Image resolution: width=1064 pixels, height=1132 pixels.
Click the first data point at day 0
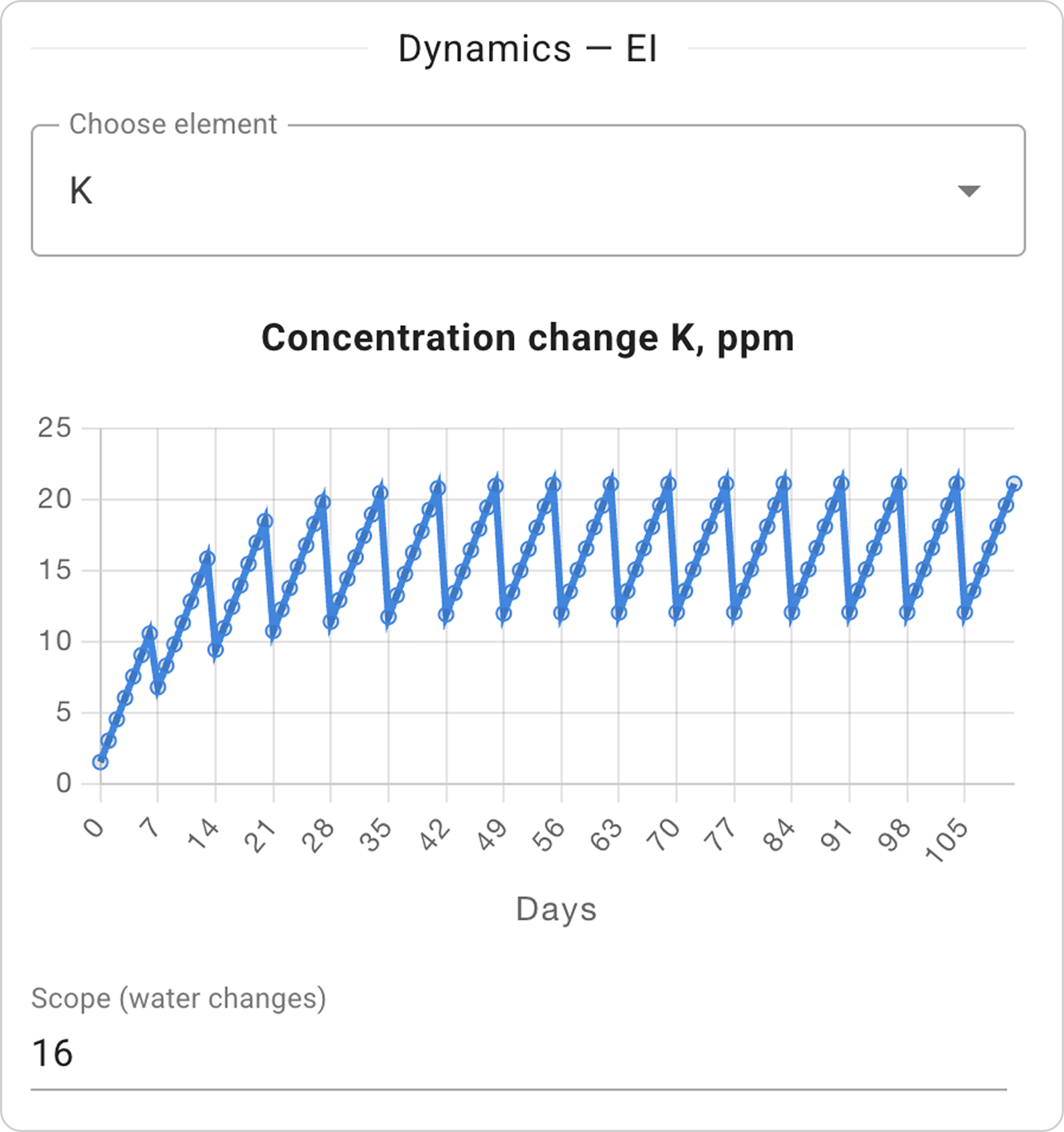[x=100, y=762]
